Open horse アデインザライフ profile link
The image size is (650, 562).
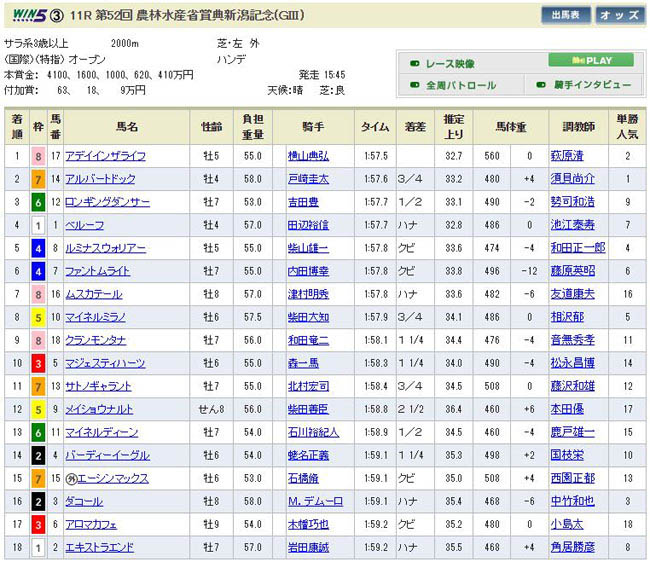tap(105, 156)
